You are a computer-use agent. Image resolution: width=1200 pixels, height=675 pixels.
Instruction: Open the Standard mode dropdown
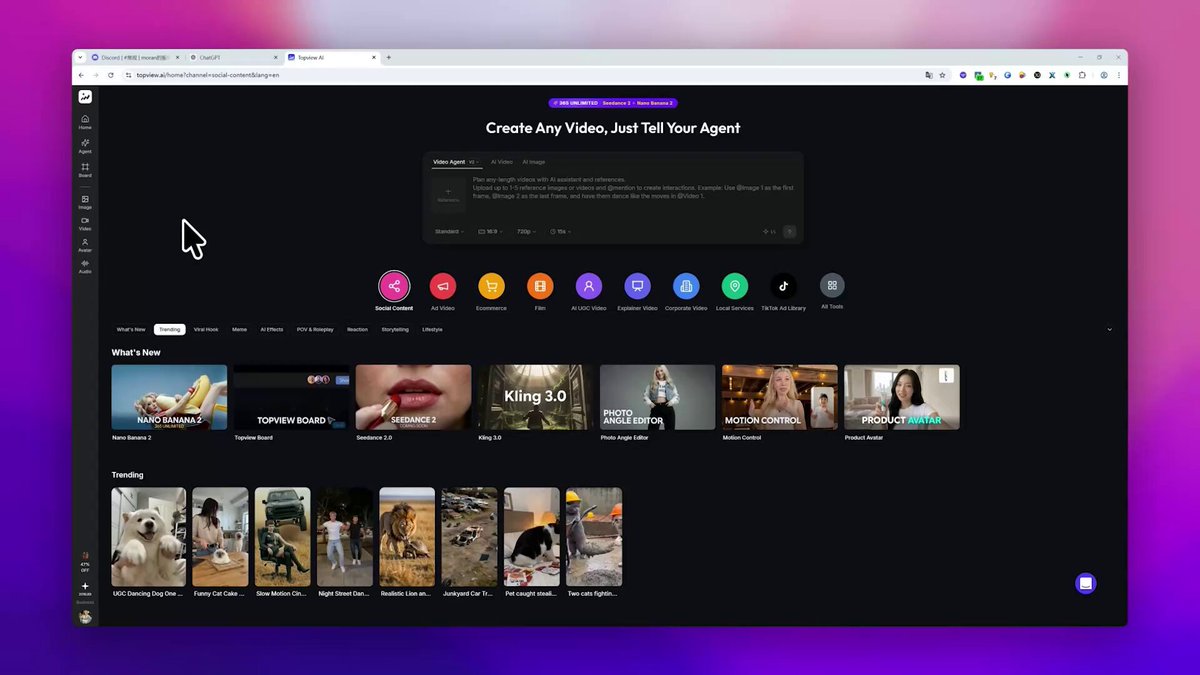pos(450,231)
